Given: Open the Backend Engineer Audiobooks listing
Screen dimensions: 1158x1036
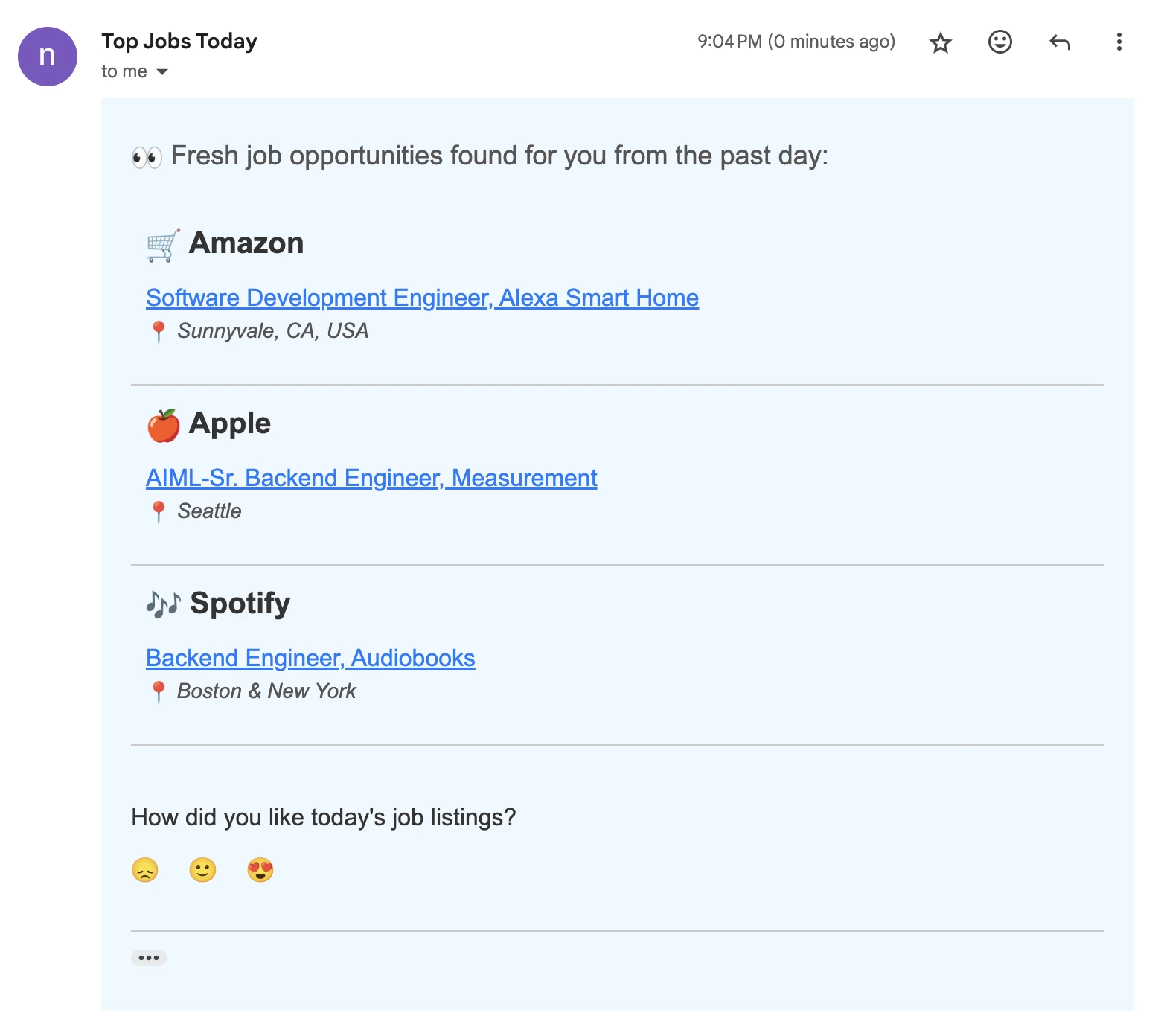Looking at the screenshot, I should pyautogui.click(x=310, y=658).
